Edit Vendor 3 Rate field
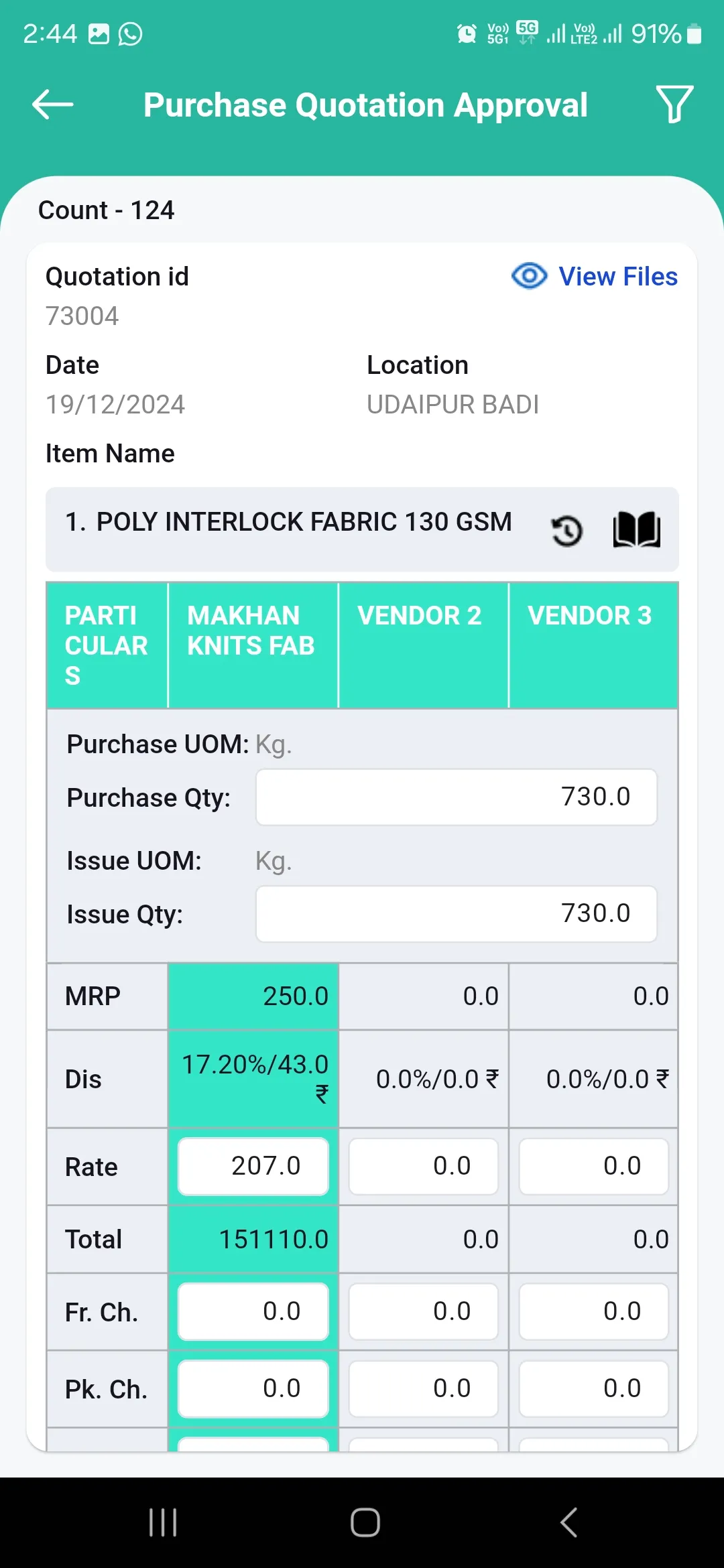Screen dimensions: 724x1568 pos(594,1167)
